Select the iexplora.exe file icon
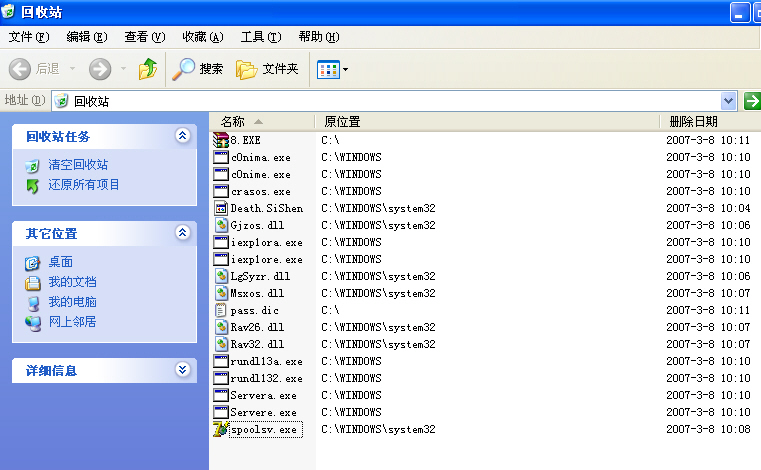This screenshot has height=470, width=761. coord(221,242)
